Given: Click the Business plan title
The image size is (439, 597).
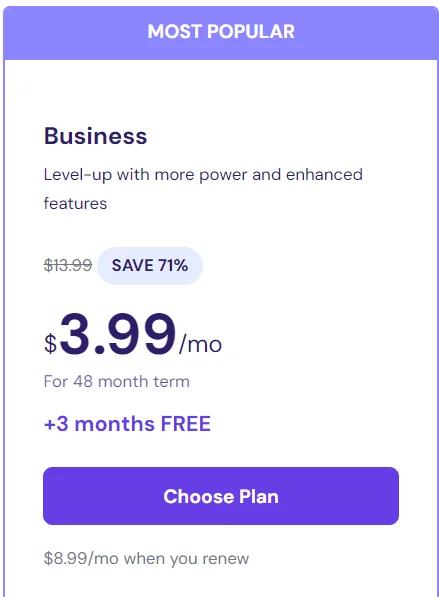Looking at the screenshot, I should tap(96, 136).
